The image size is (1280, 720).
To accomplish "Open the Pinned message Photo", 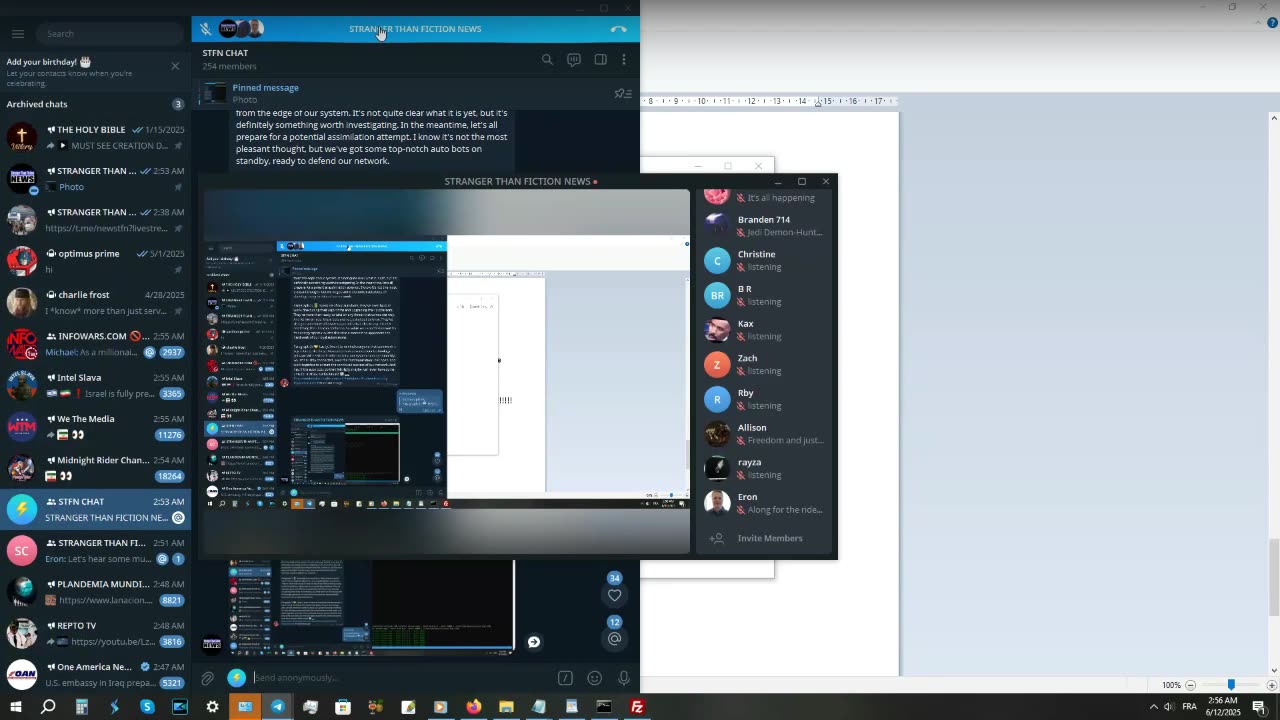I will point(400,94).
